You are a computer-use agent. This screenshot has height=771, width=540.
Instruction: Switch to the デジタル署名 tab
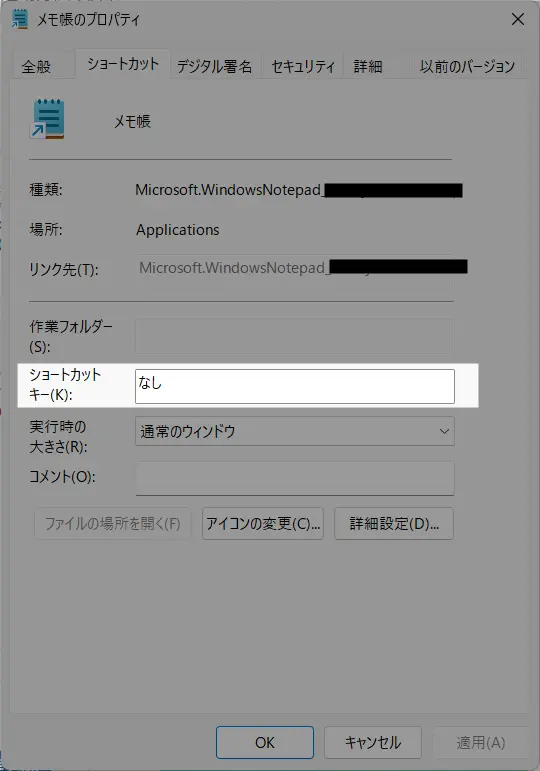(214, 66)
